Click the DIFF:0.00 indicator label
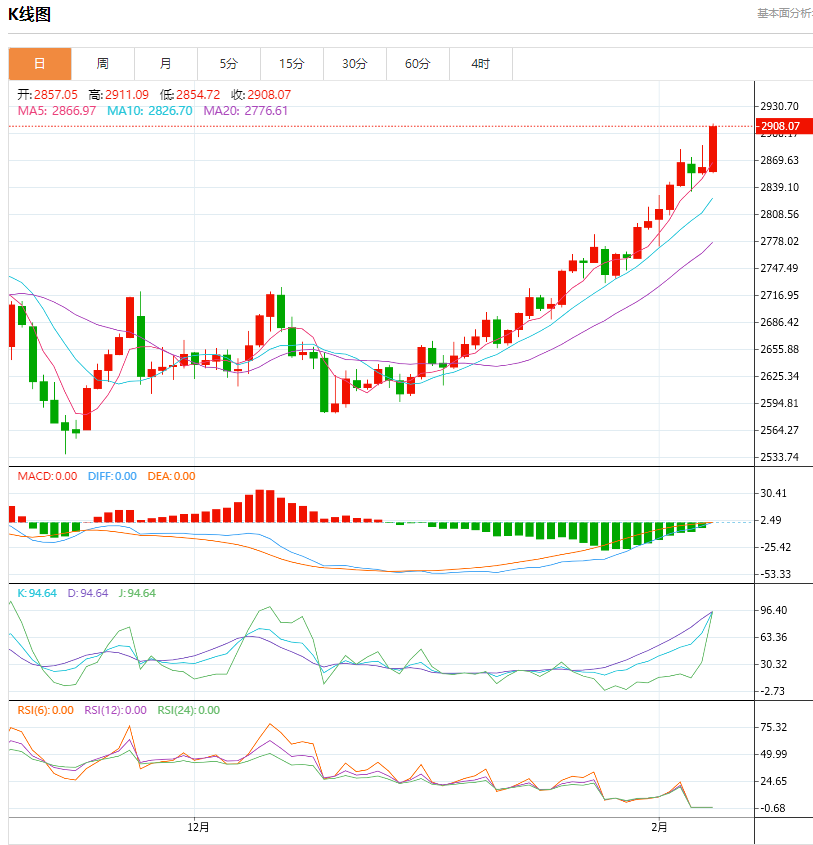813x845 pixels. coord(112,476)
